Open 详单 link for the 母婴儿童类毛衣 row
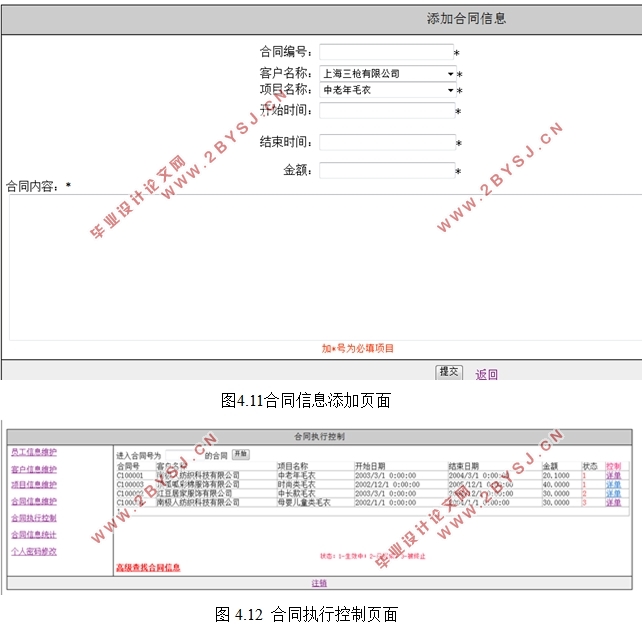 613,503
